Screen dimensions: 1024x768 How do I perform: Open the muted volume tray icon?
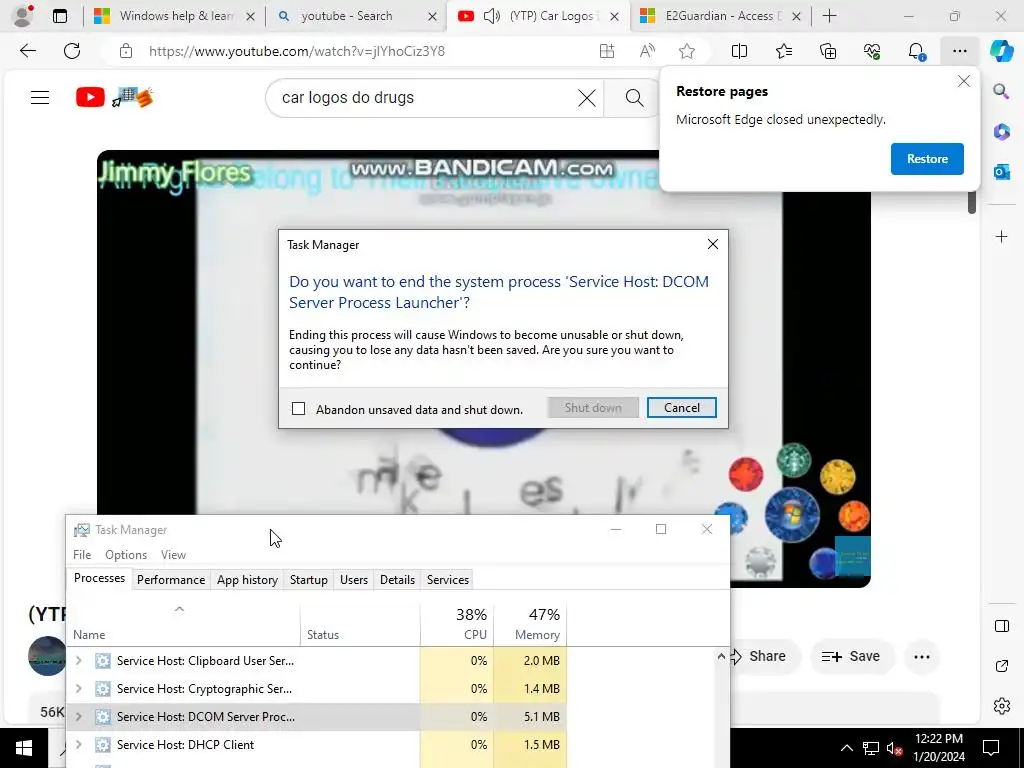(894, 748)
